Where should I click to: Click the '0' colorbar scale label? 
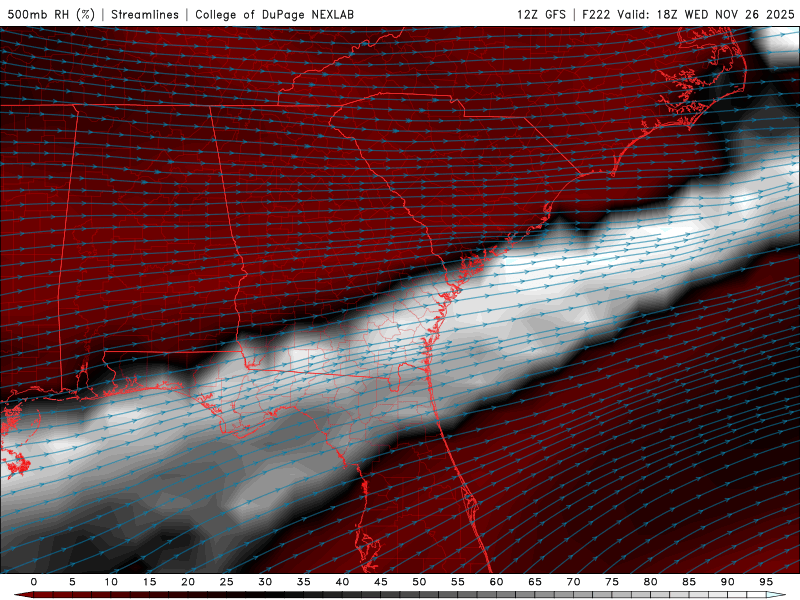(x=34, y=582)
